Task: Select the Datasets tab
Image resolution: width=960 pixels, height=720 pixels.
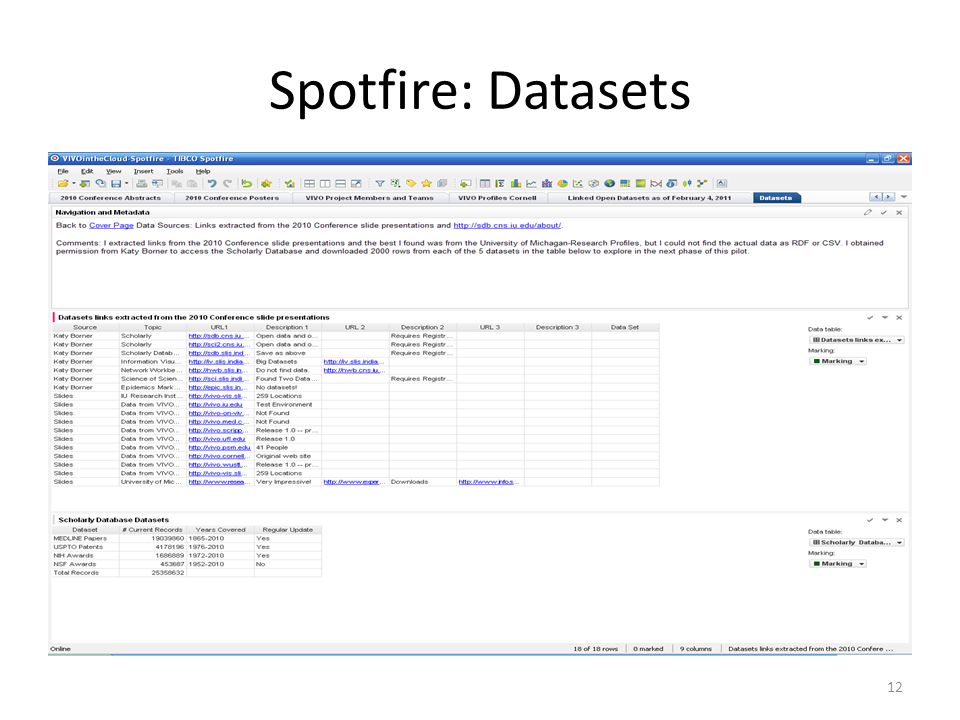Action: [776, 198]
